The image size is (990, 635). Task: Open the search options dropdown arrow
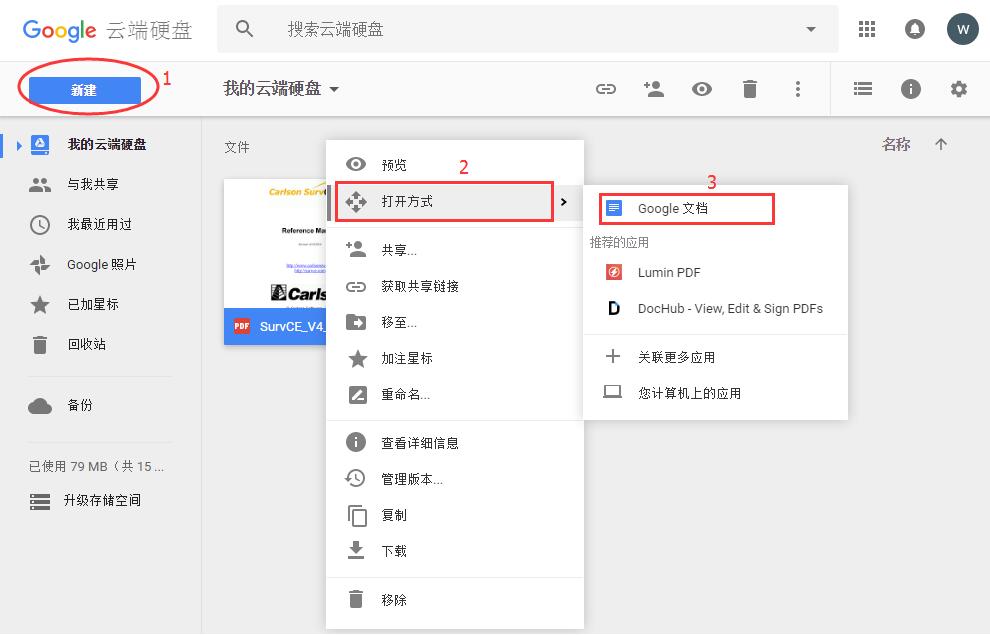point(811,29)
